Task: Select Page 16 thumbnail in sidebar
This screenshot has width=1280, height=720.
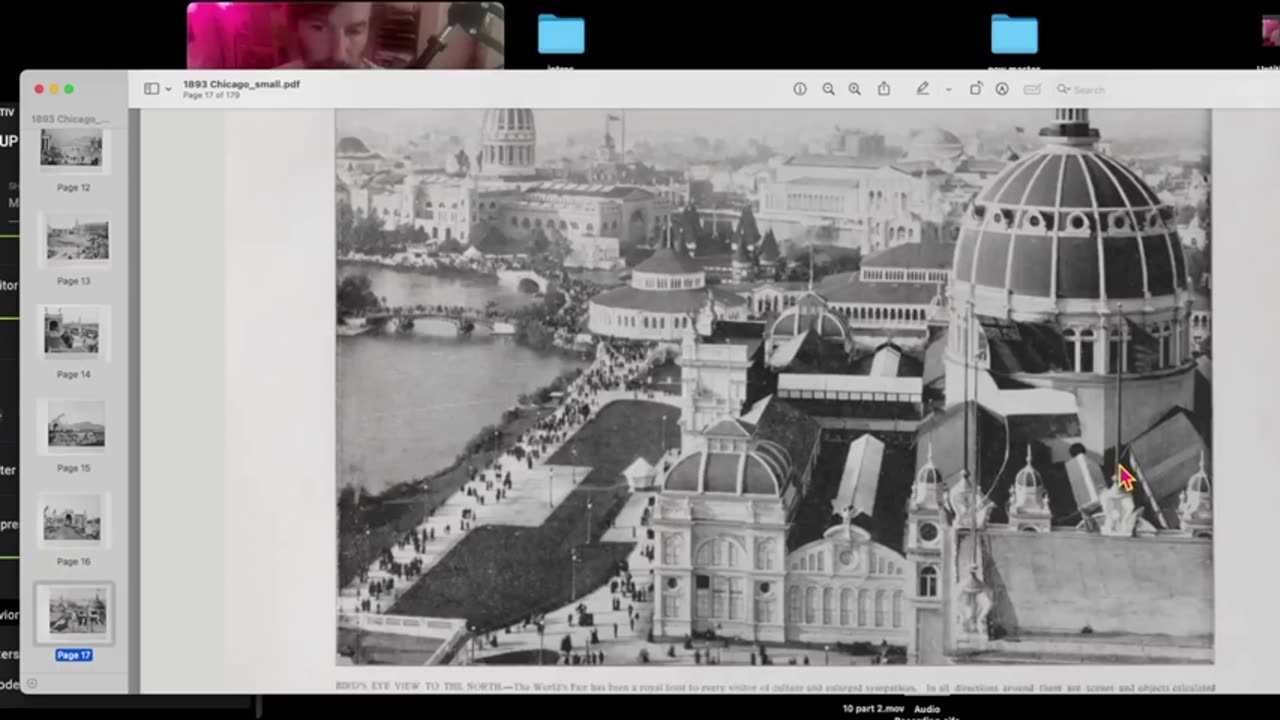Action: point(72,518)
